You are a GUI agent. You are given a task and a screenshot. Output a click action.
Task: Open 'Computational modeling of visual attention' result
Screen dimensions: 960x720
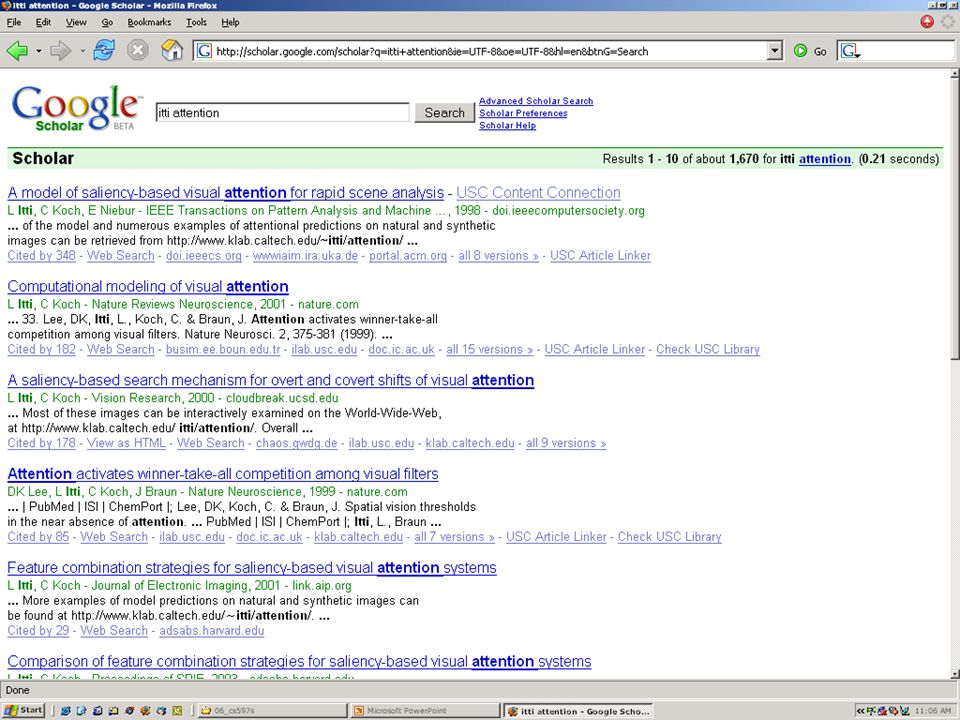(148, 287)
